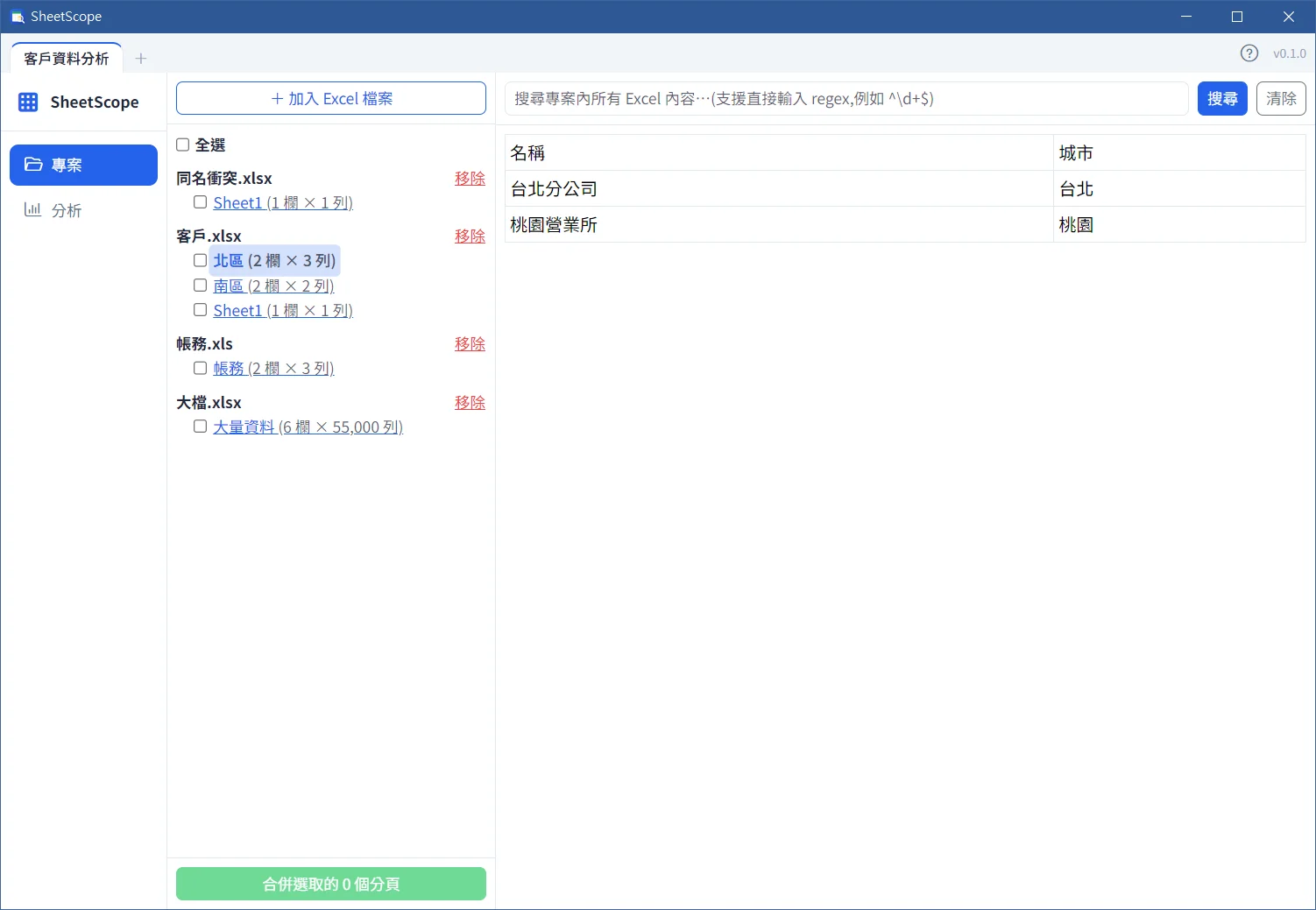Click the 客戶.xlsx file name
The height and width of the screenshot is (910, 1316).
209,236
